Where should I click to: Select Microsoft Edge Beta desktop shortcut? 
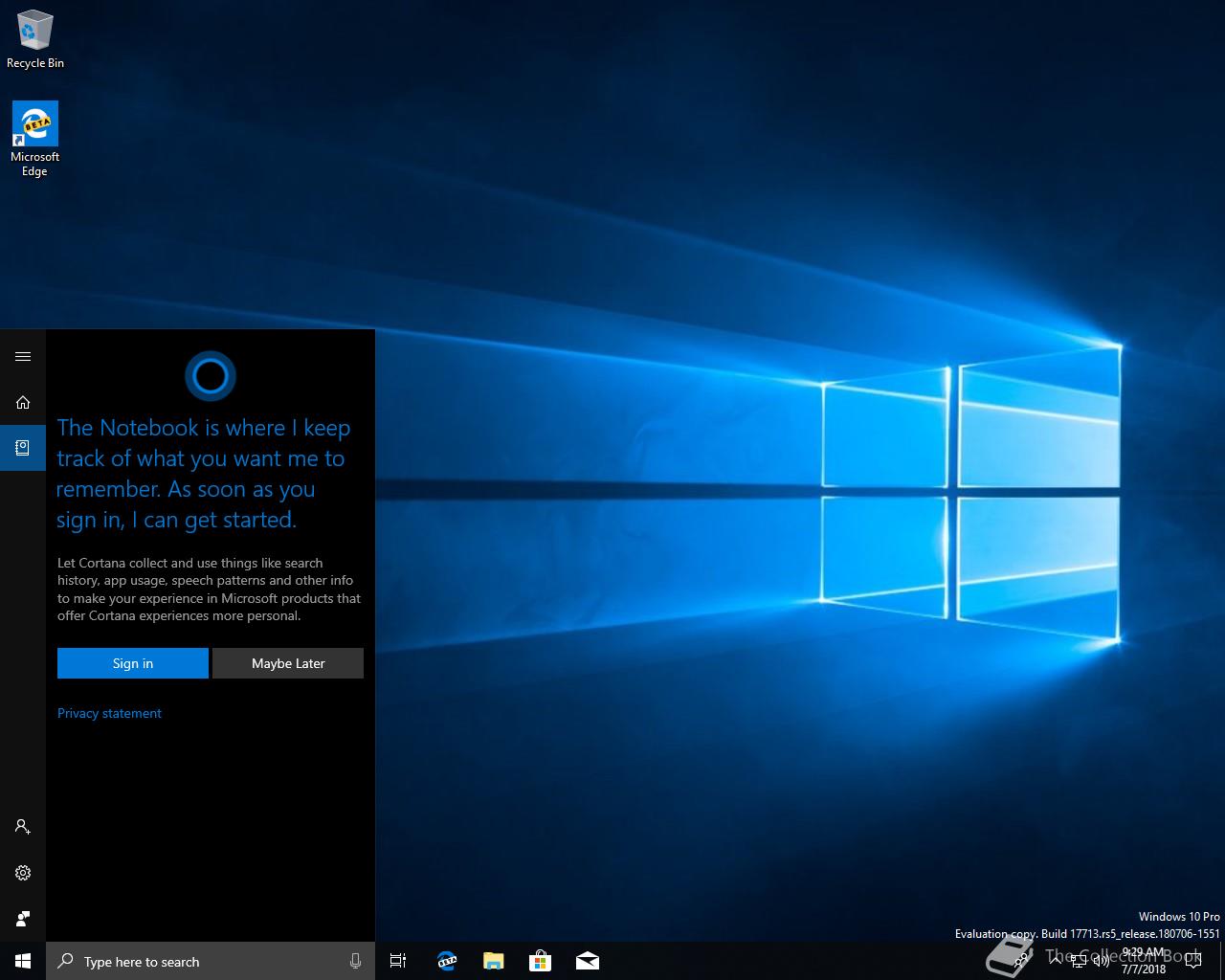(x=35, y=140)
